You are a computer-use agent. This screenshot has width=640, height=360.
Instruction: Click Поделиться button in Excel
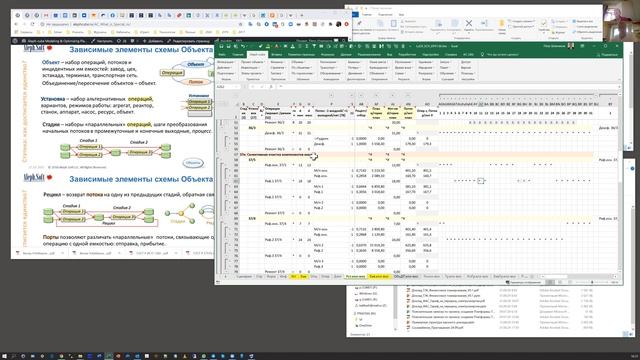pos(607,54)
